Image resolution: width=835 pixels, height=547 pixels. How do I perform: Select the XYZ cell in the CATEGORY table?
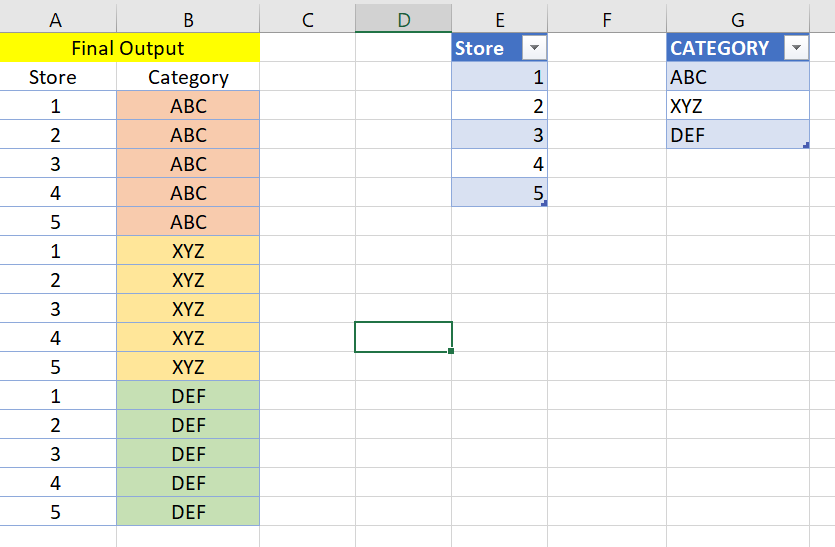(738, 106)
